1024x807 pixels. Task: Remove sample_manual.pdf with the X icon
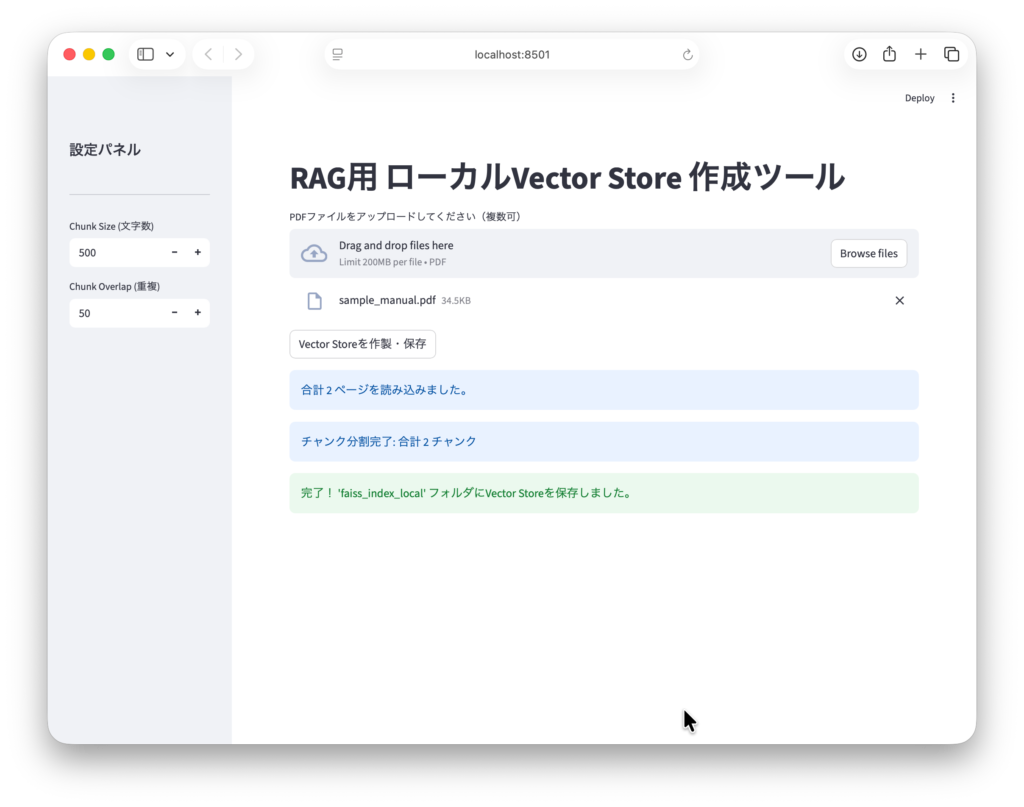click(899, 301)
